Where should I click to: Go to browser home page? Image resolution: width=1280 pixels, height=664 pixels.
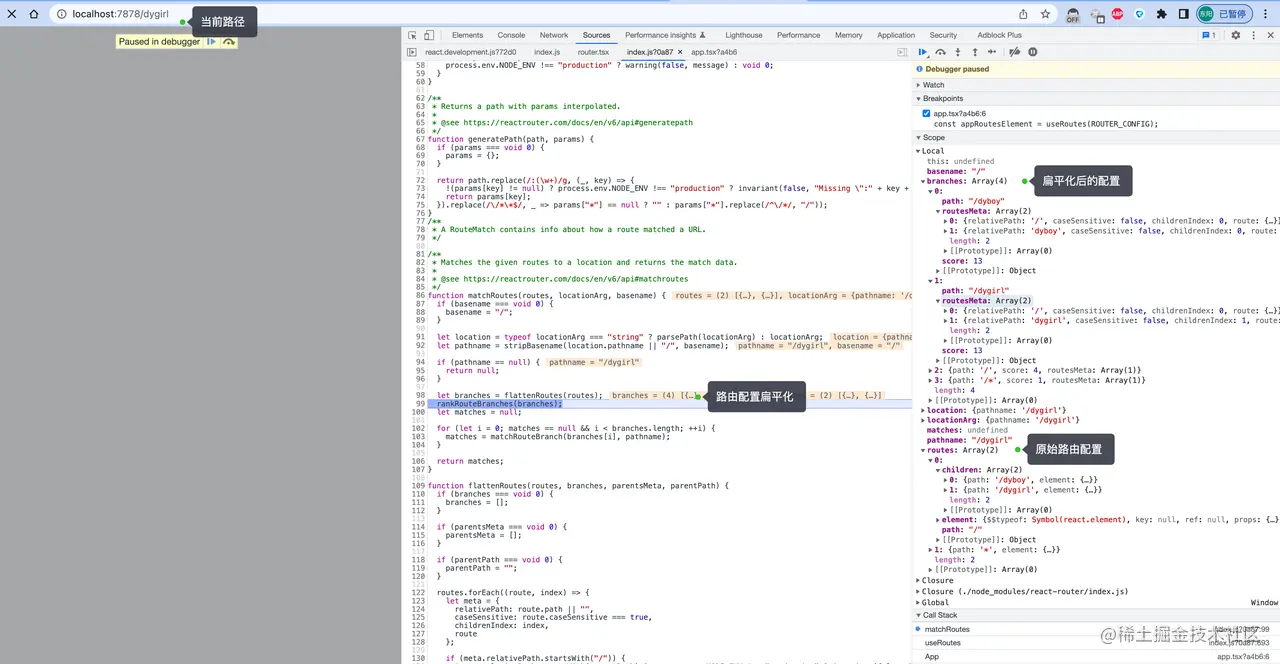[x=34, y=14]
